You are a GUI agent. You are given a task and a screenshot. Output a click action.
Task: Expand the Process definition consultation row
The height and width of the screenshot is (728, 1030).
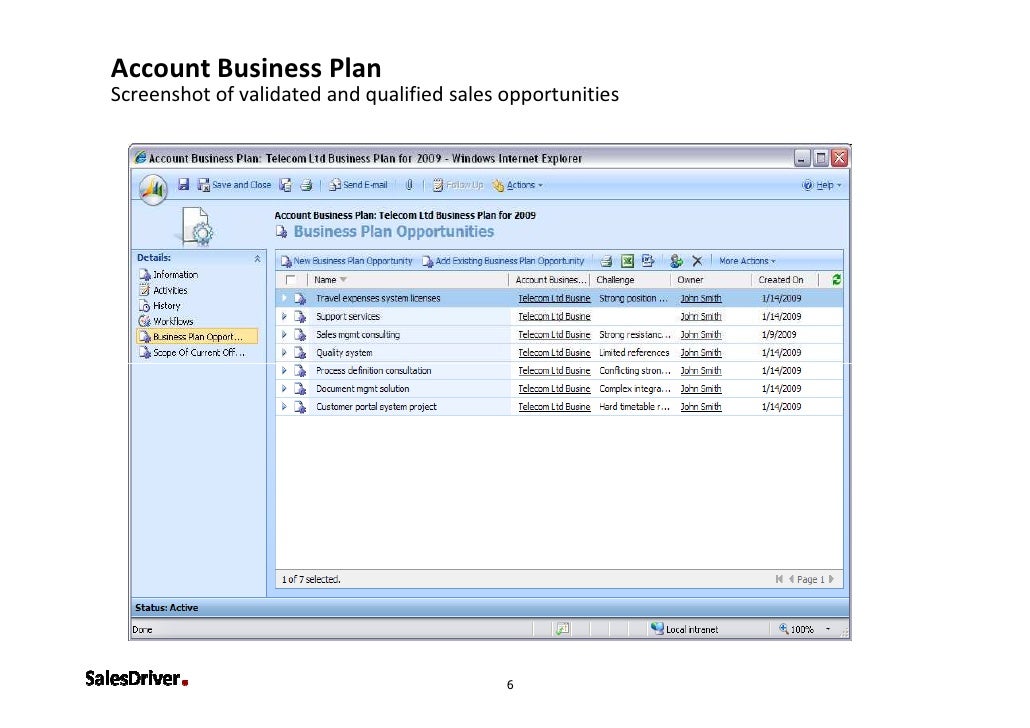pyautogui.click(x=284, y=371)
